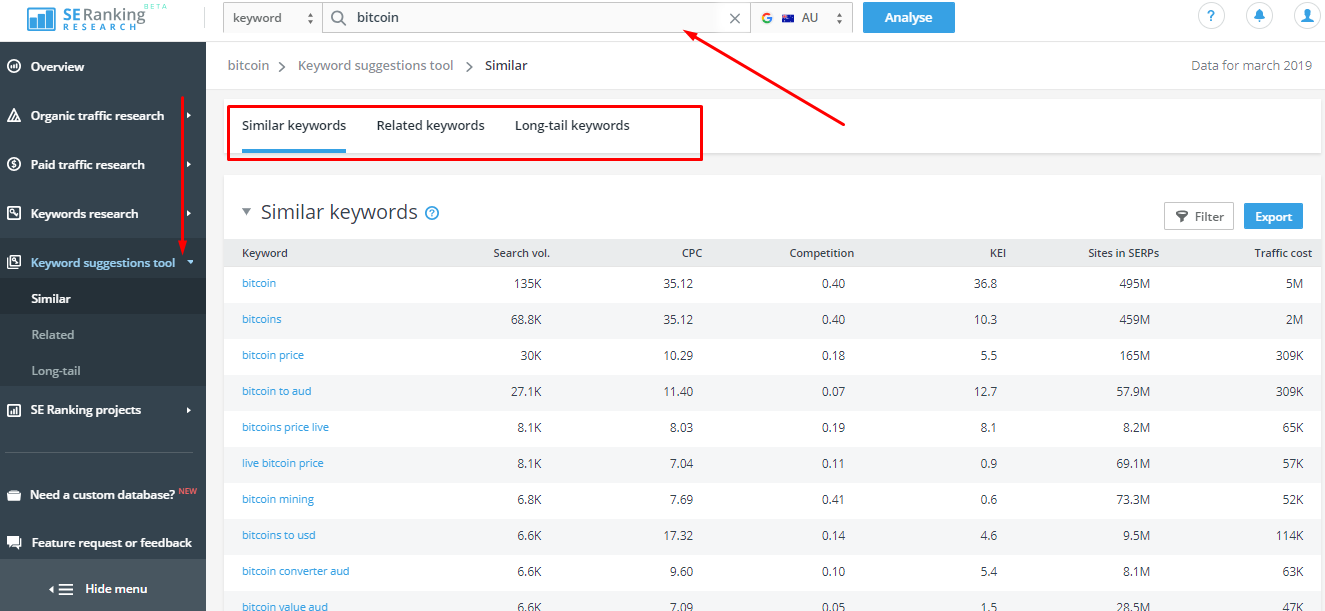
Task: Sort by Keyword column header
Action: click(265, 253)
